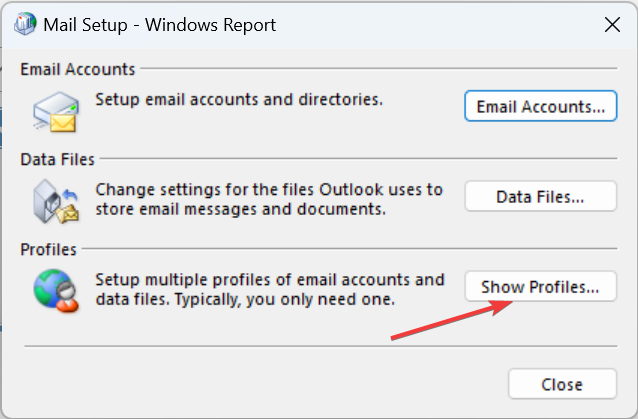
Task: Open Show Profiles... list
Action: (541, 286)
